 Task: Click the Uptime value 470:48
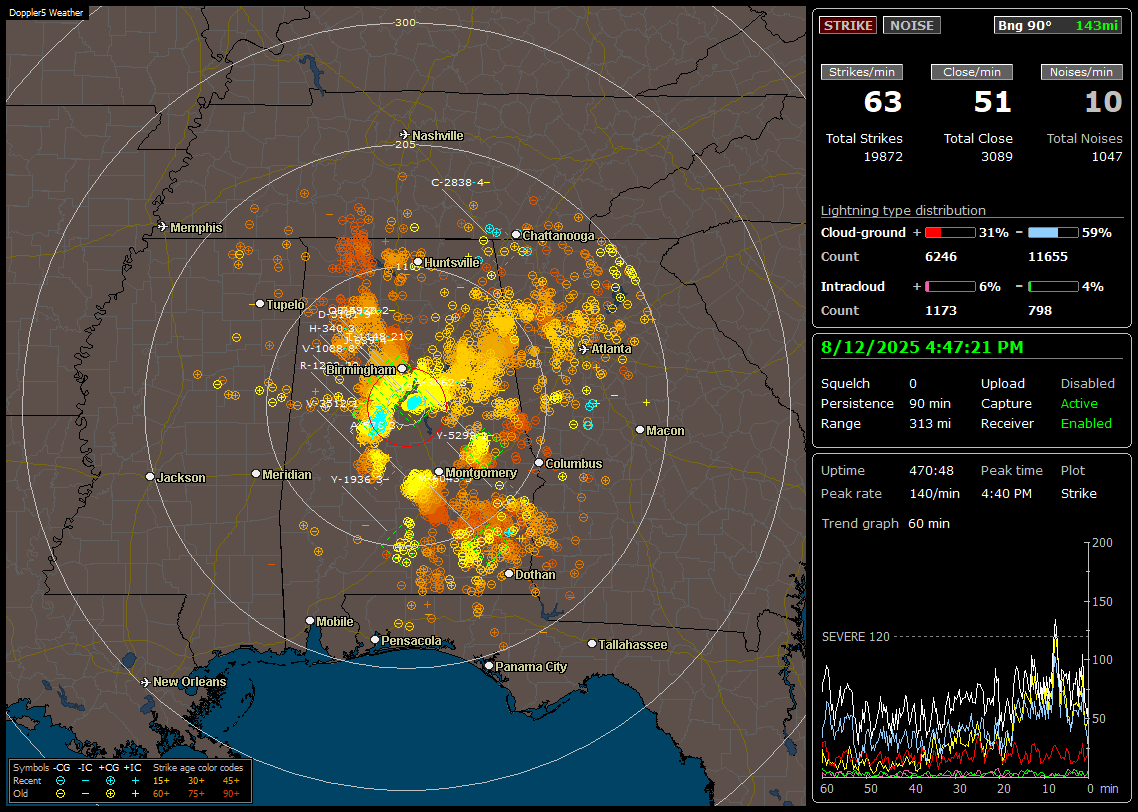pos(931,471)
